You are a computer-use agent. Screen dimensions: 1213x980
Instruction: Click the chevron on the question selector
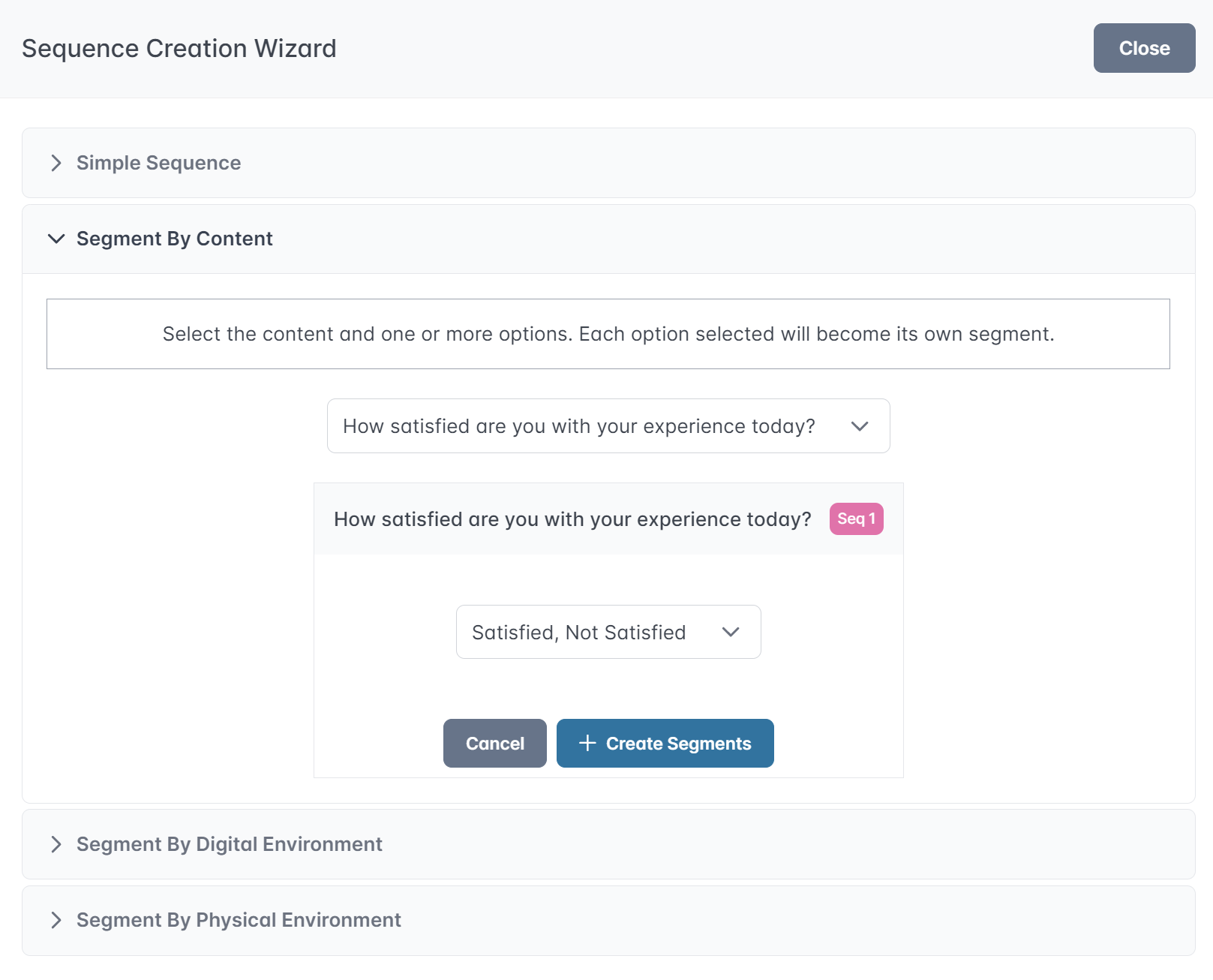coord(860,426)
